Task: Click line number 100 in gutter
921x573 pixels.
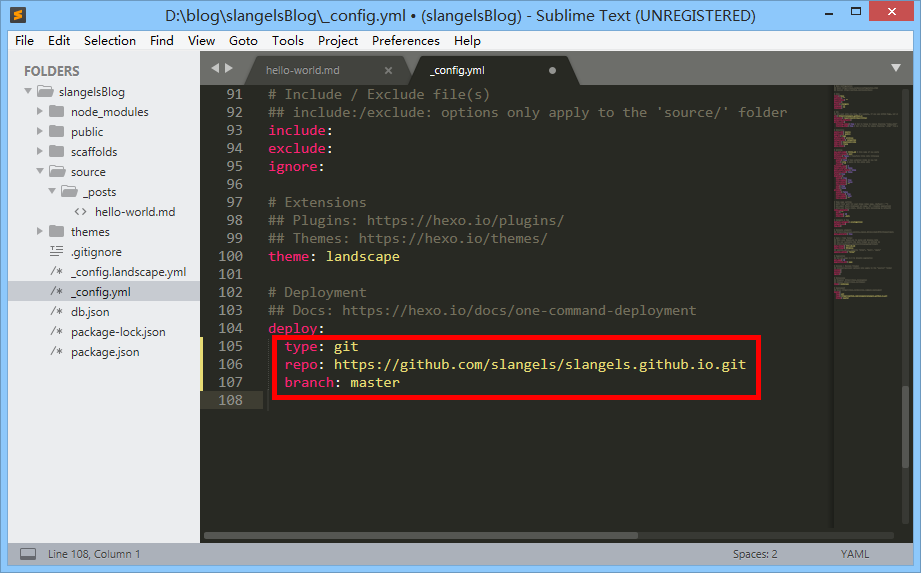Action: point(230,257)
